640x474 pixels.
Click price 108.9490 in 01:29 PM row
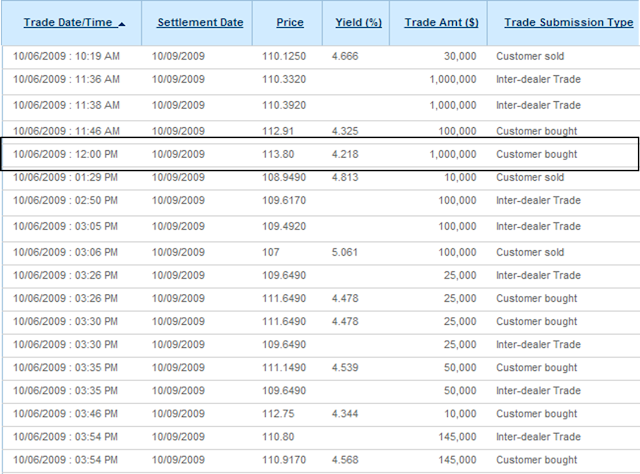click(284, 178)
